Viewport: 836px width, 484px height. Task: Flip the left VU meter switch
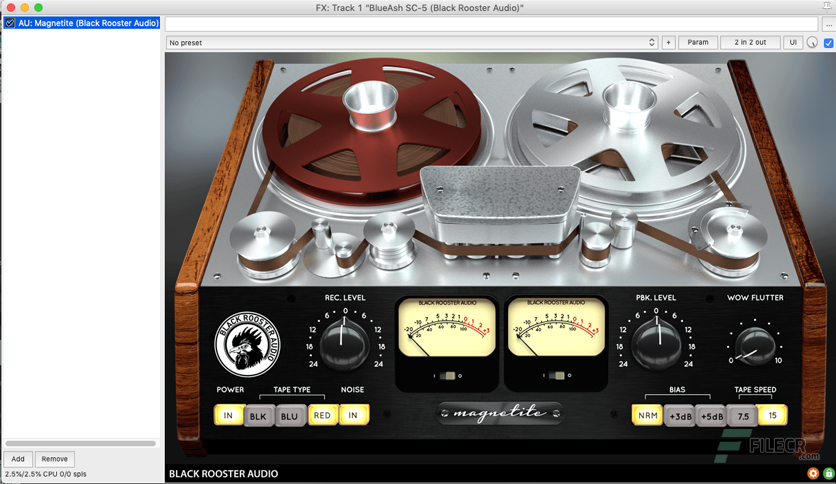coord(447,376)
